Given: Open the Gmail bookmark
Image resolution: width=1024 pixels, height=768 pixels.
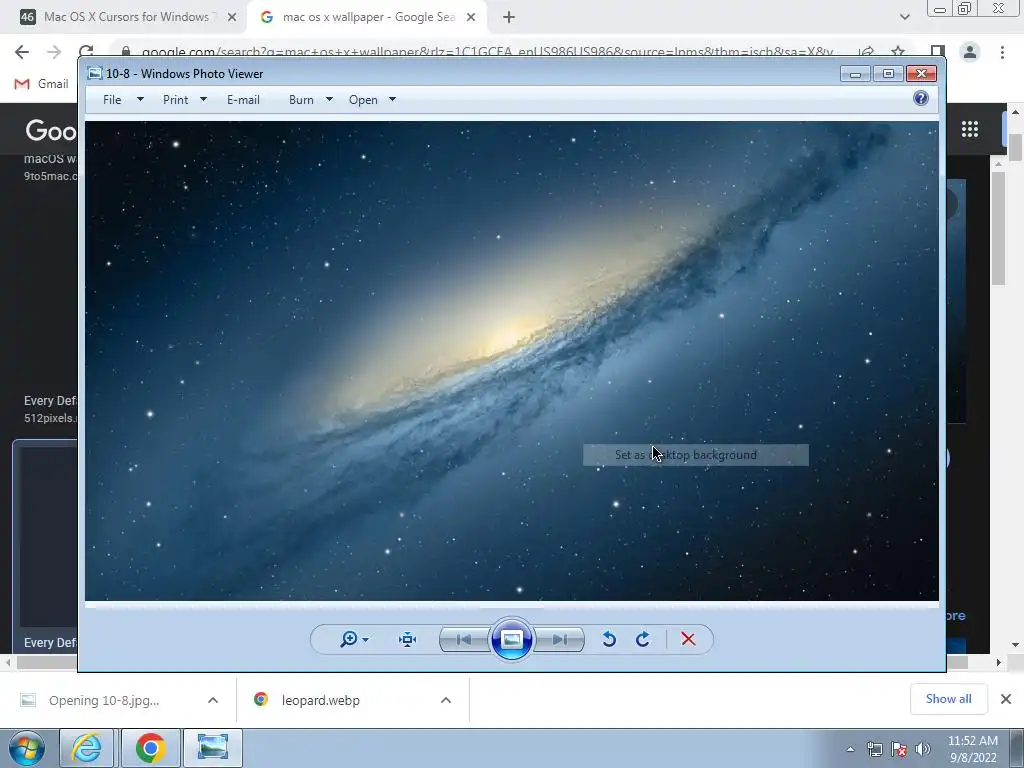Looking at the screenshot, I should tap(42, 84).
